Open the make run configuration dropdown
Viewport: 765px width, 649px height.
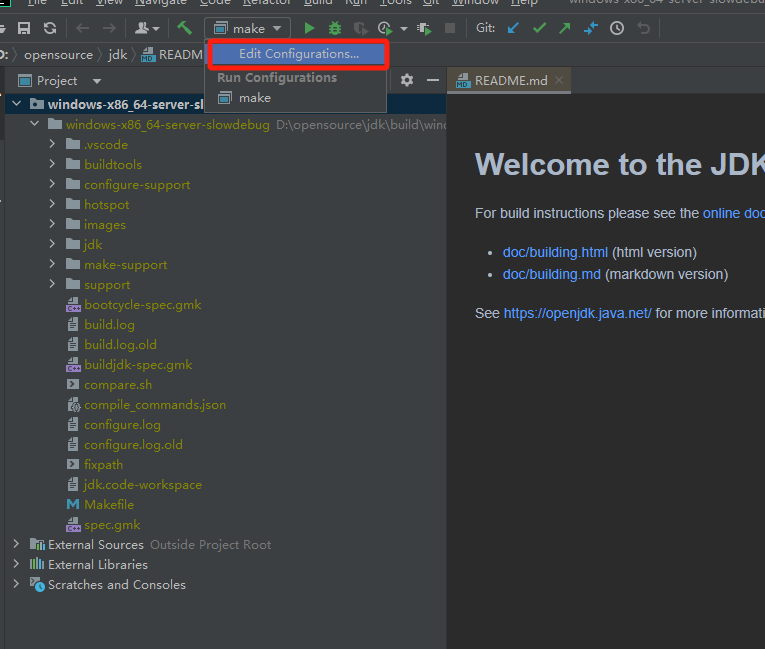(x=247, y=28)
